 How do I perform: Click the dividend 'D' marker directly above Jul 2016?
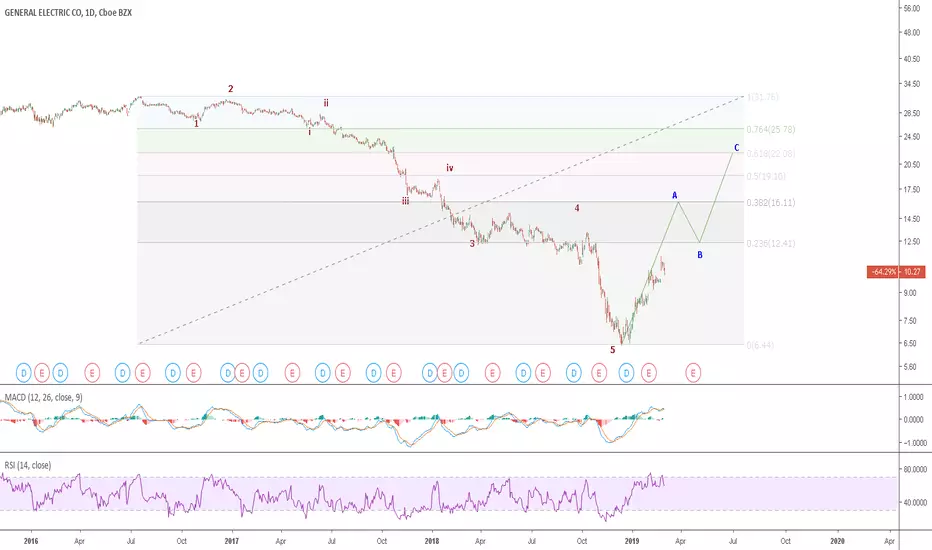pyautogui.click(x=122, y=373)
